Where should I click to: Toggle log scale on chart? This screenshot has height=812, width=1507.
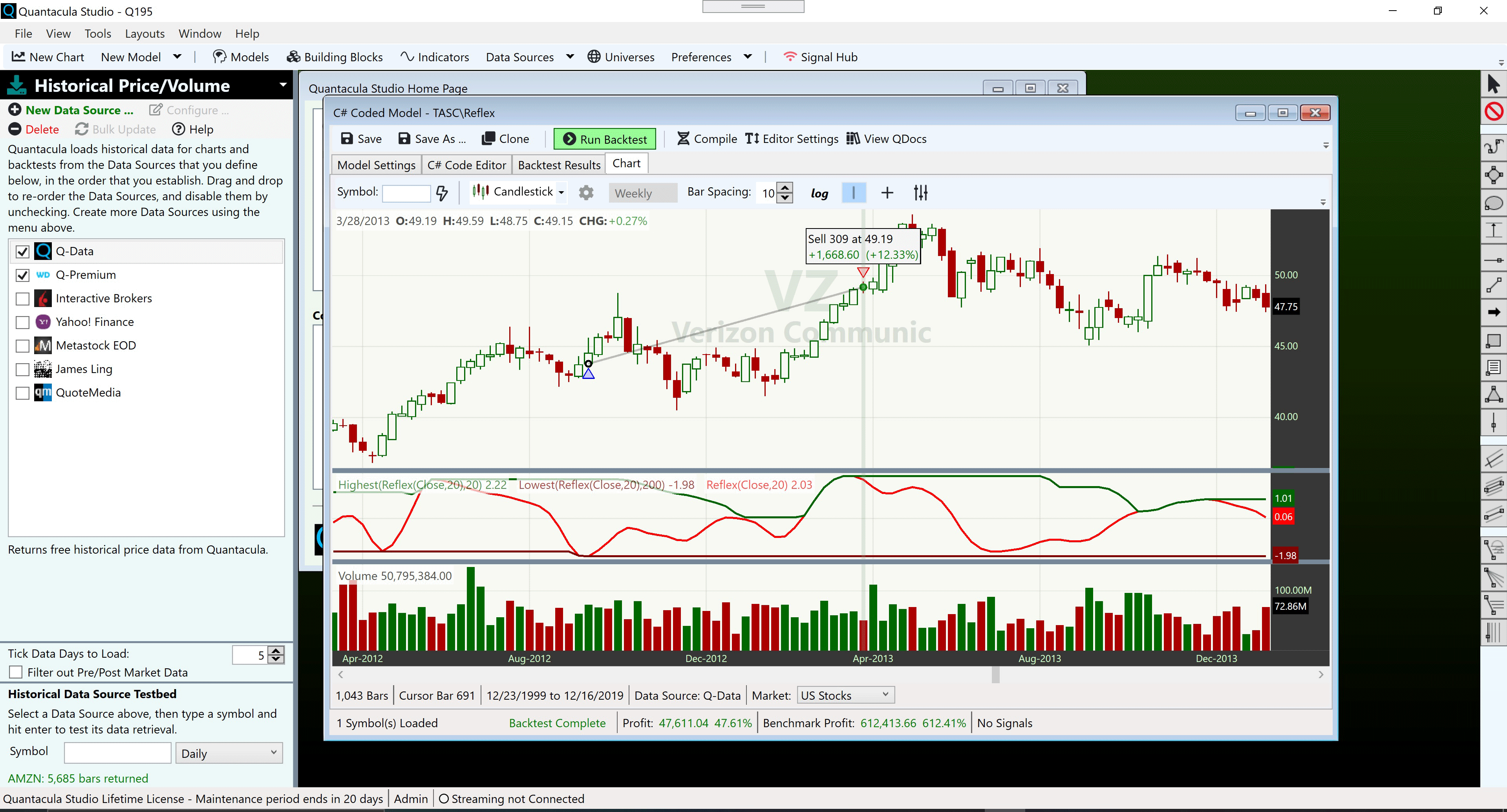tap(819, 193)
